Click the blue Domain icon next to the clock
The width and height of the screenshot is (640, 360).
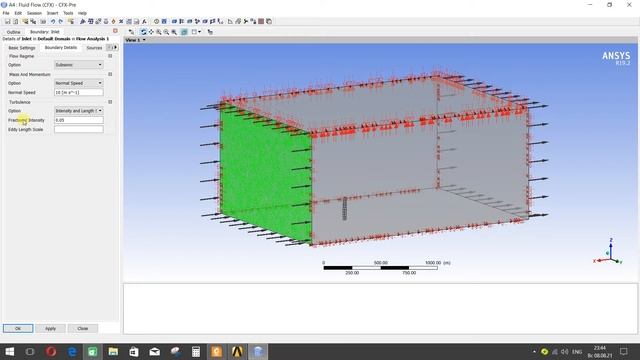[164, 21]
